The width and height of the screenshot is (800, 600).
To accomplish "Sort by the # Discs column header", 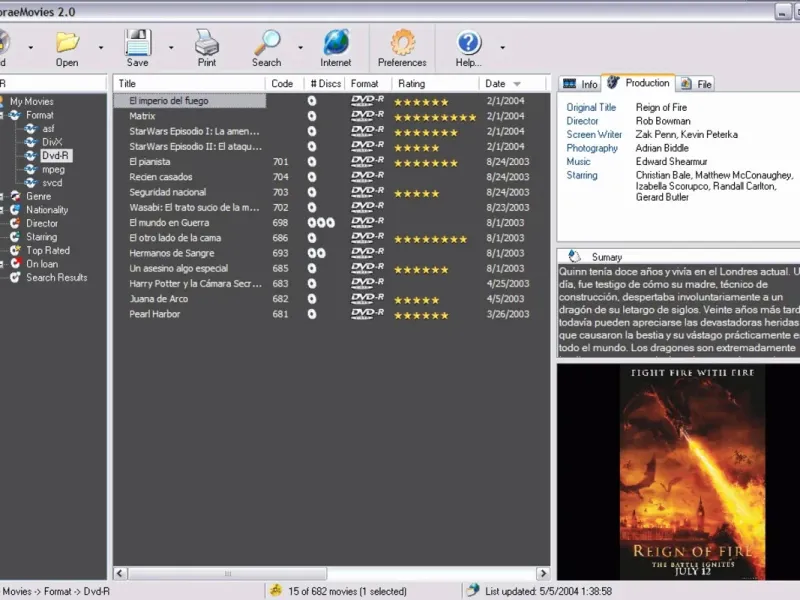I will [325, 84].
